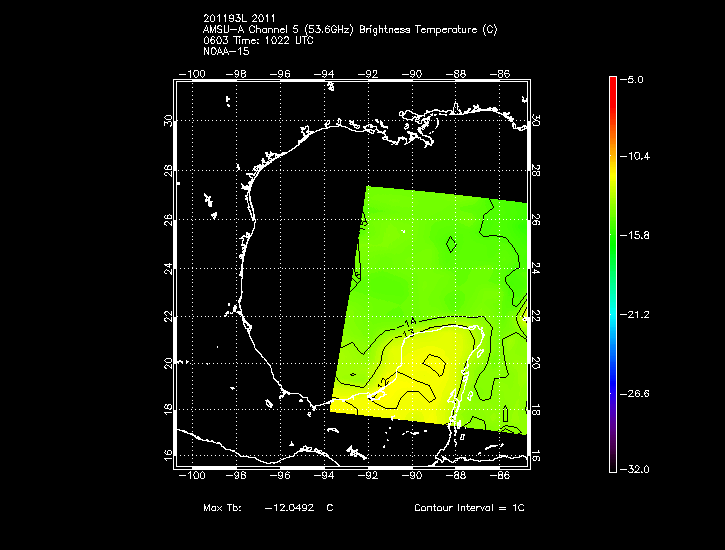
Task: Select the -100 longitude label on bottom axis
Action: pos(192,475)
